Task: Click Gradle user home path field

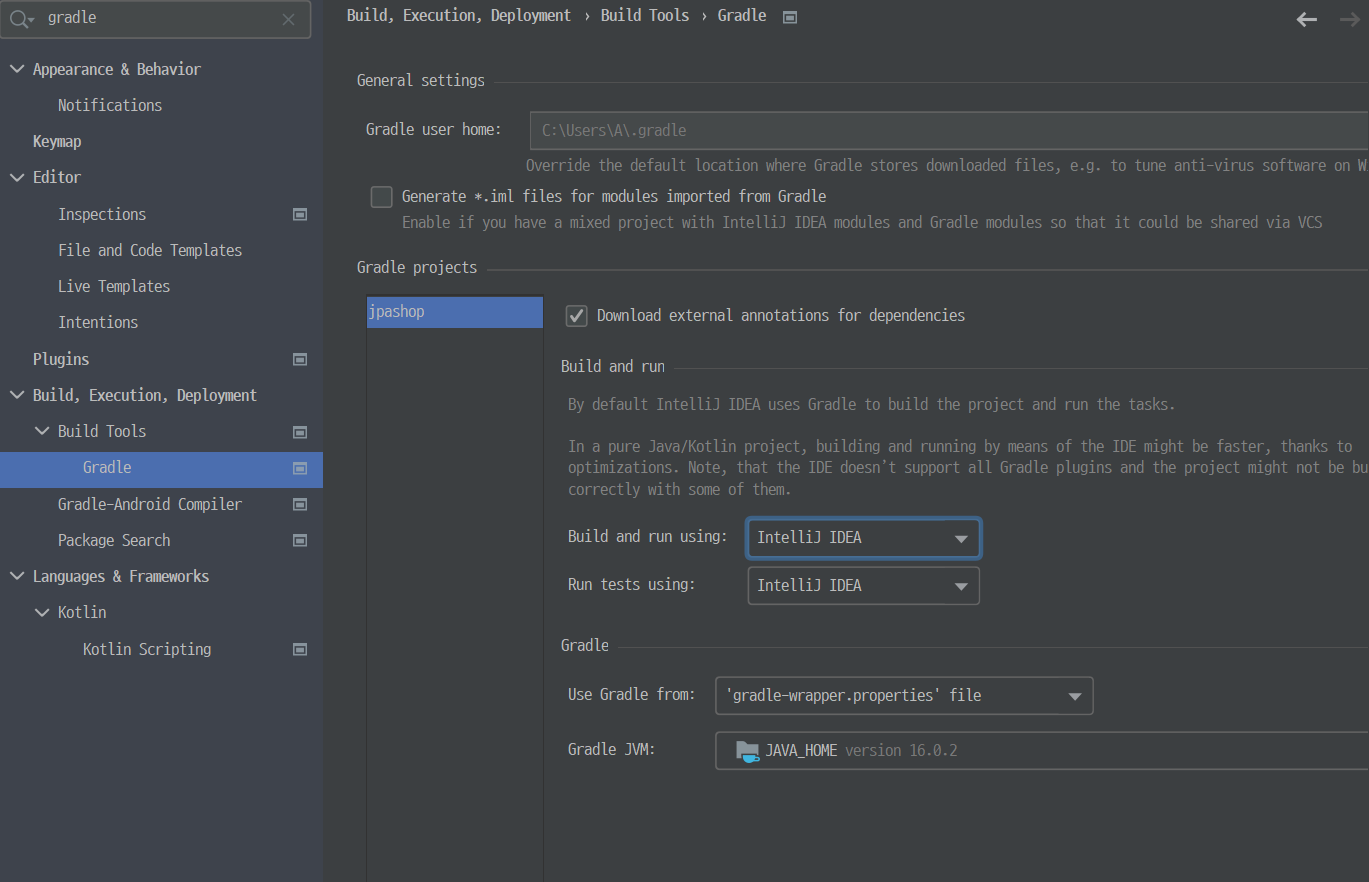Action: click(x=949, y=130)
